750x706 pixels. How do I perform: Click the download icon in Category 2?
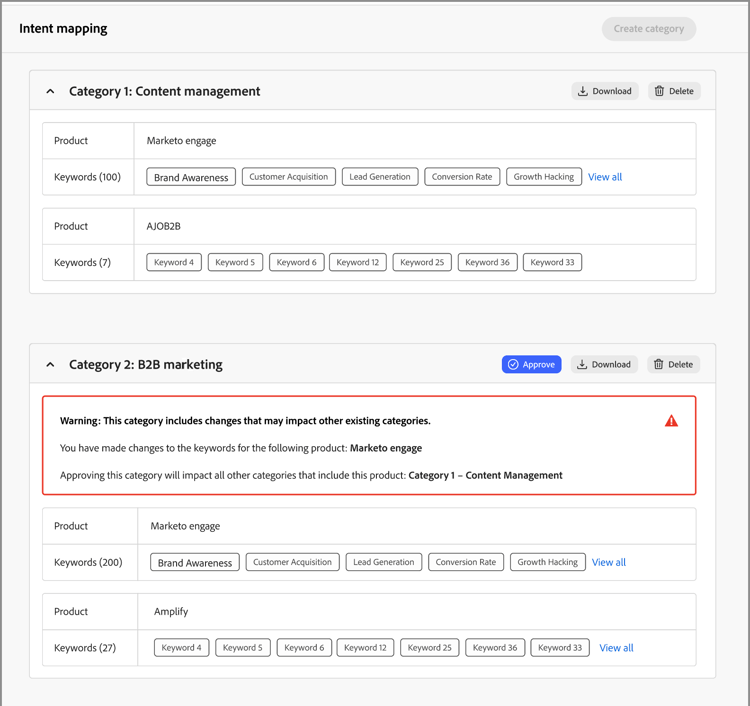(x=582, y=365)
